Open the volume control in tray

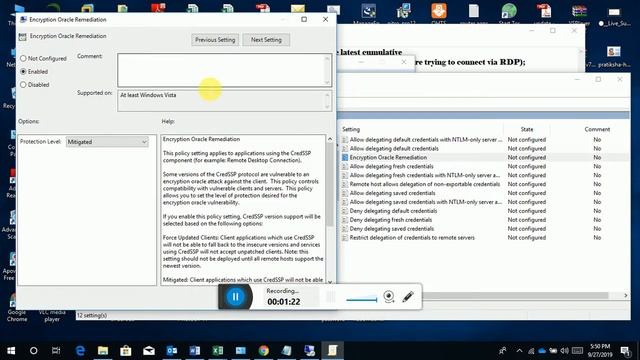tap(565, 351)
